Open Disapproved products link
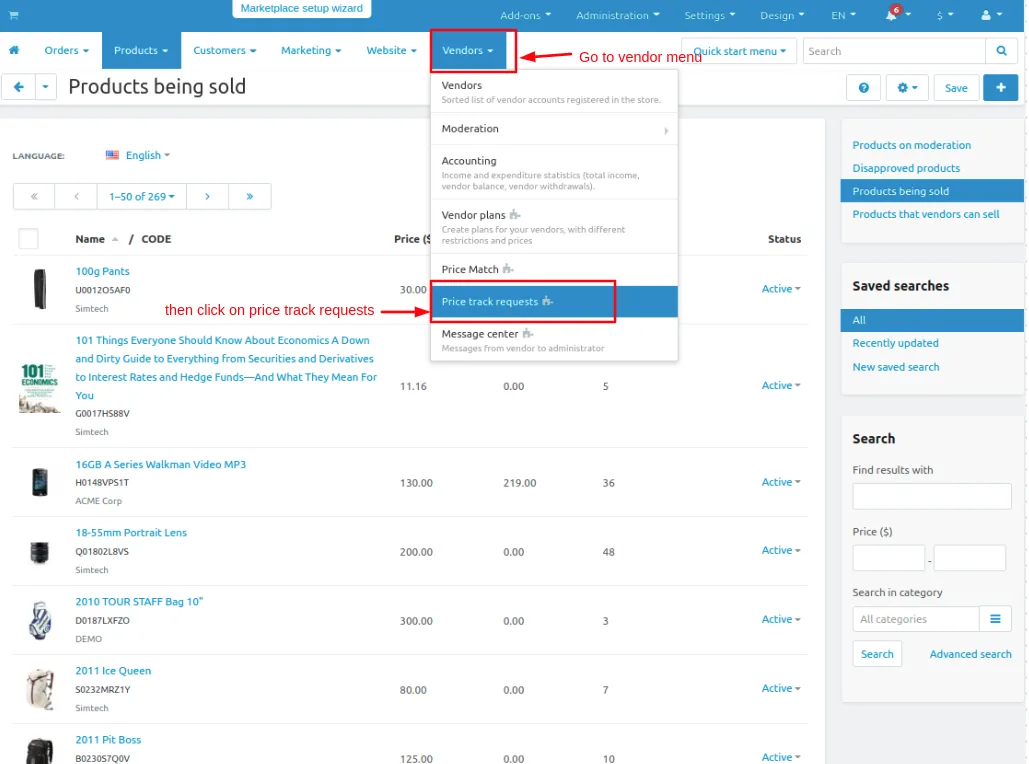Image resolution: width=1029 pixels, height=764 pixels. 906,168
